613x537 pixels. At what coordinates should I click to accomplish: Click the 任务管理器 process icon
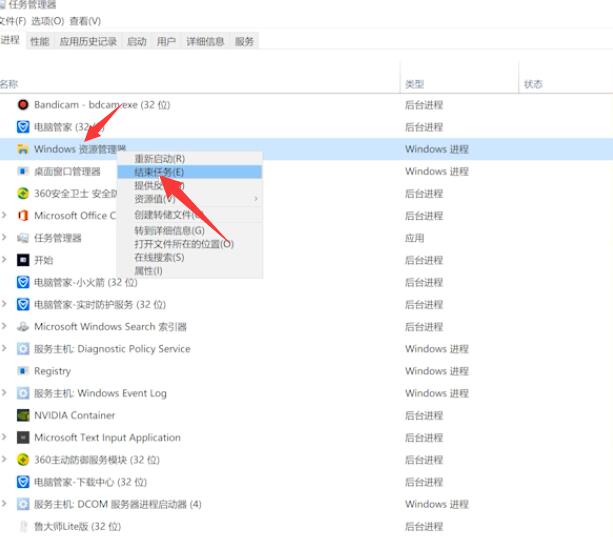pos(23,238)
